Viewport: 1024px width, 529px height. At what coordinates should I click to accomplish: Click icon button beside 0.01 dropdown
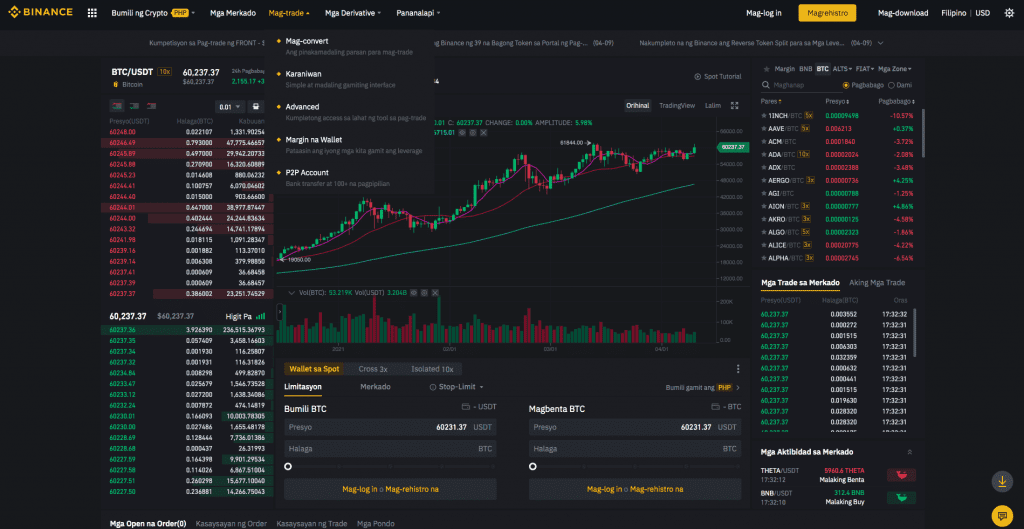tap(257, 106)
